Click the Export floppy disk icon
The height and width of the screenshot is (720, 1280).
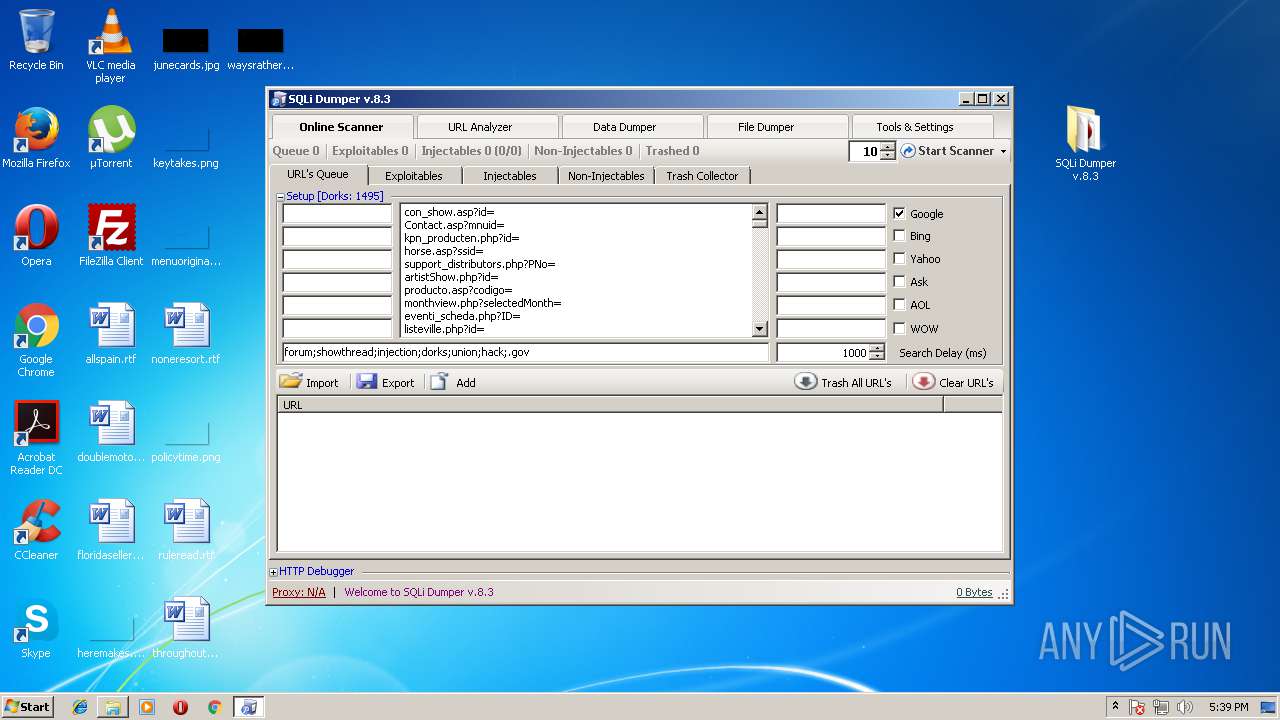tap(367, 382)
